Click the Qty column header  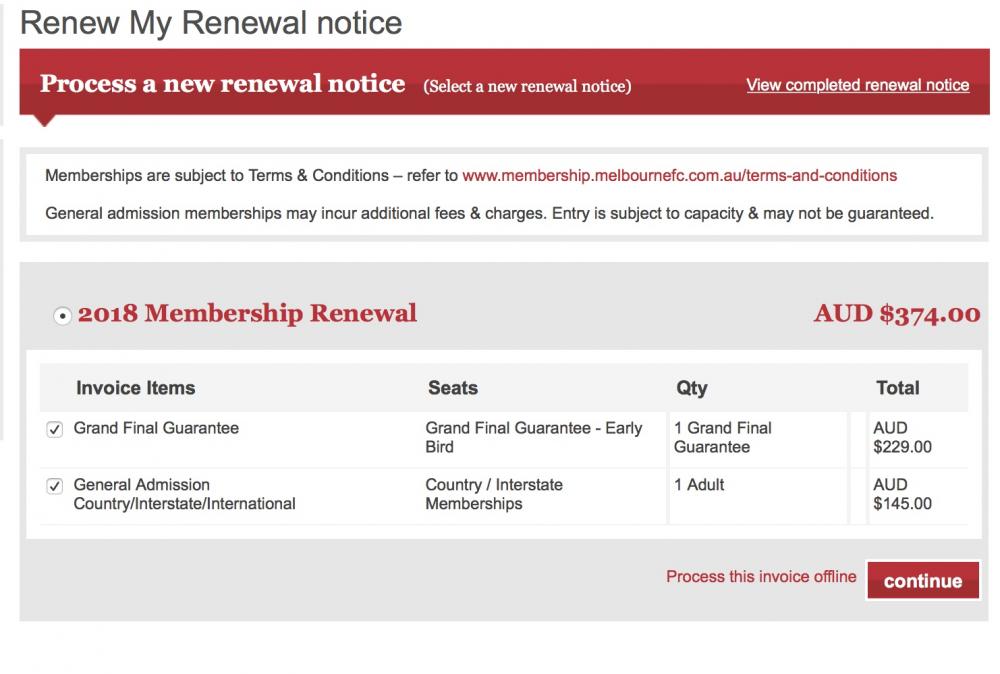(691, 388)
